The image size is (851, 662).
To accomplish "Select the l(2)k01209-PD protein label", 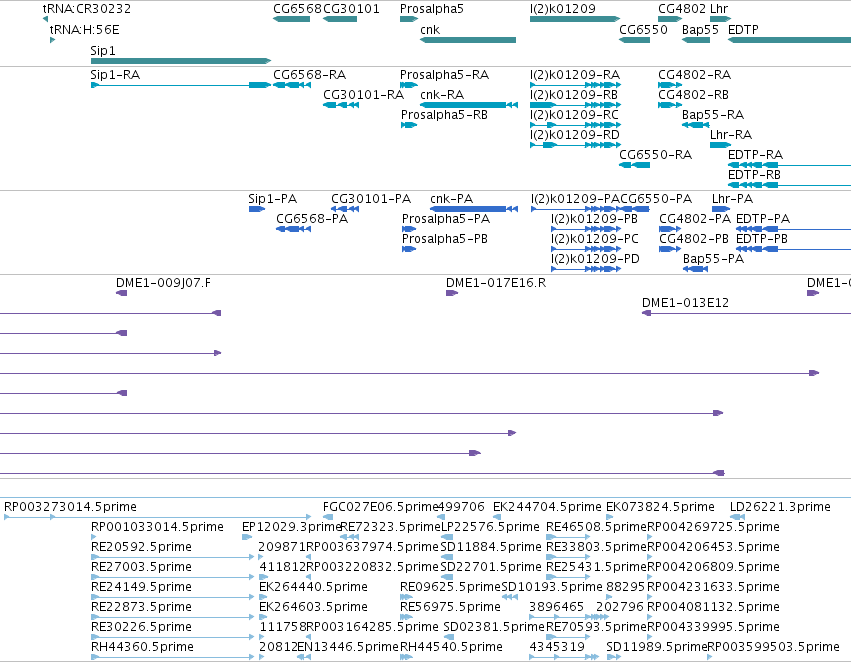I will tap(595, 259).
